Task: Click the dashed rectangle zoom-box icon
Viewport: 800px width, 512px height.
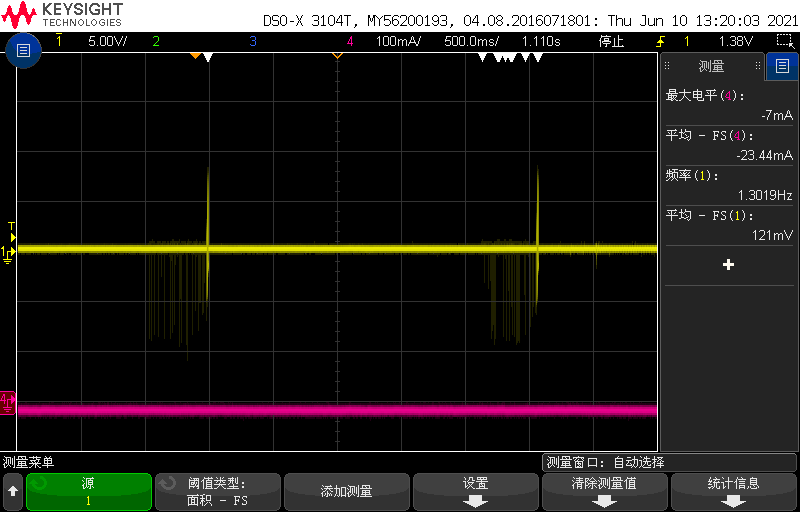Action: pos(783,41)
